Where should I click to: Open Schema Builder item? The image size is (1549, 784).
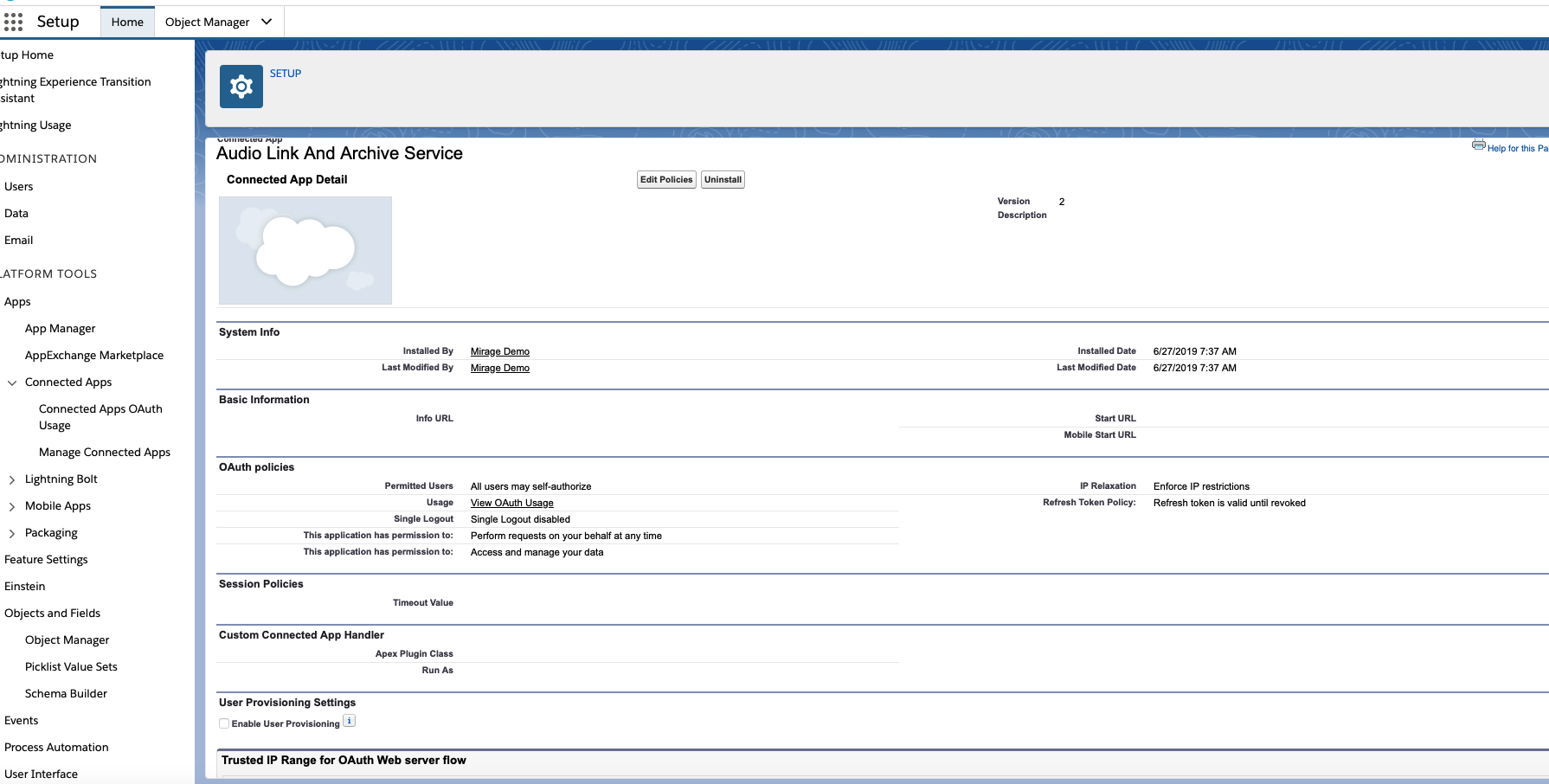[66, 693]
